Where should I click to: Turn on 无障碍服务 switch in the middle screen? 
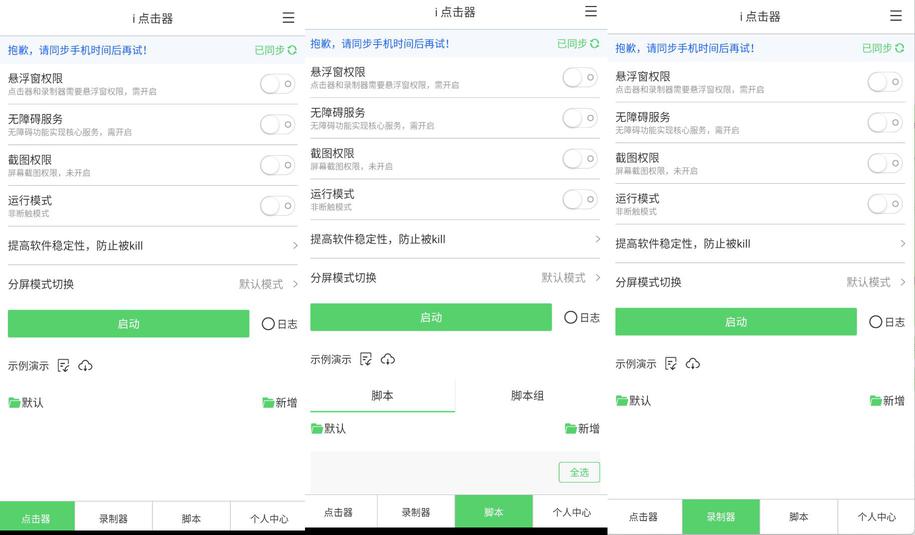pos(579,118)
